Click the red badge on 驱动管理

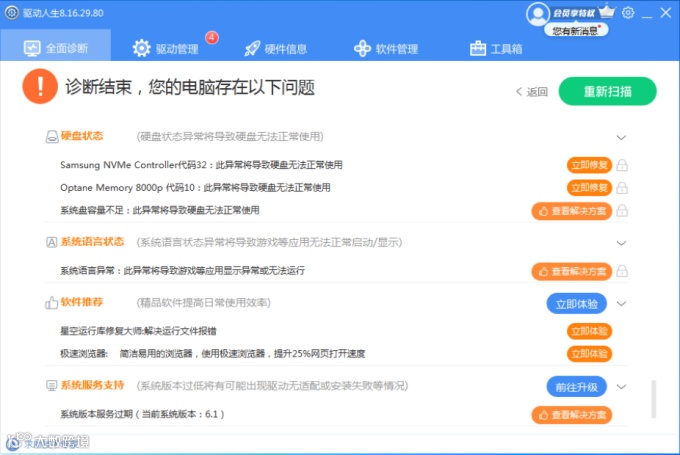(x=212, y=38)
